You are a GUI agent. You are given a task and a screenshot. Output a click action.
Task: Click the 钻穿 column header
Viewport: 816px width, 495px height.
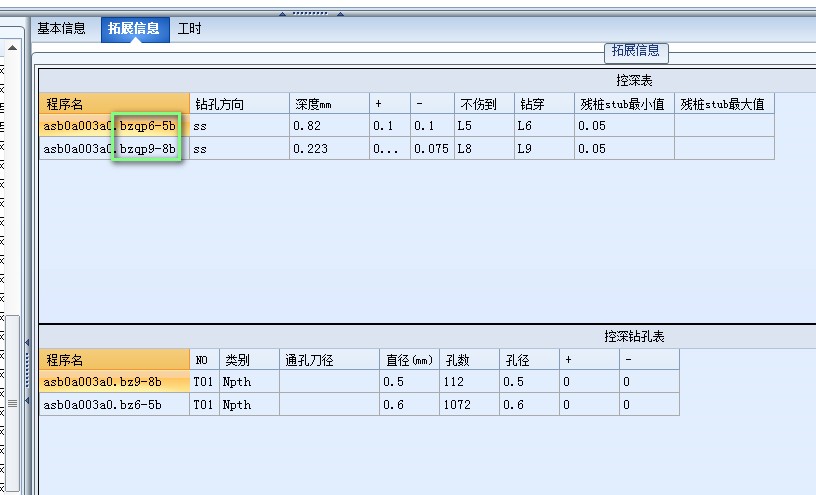click(x=544, y=104)
